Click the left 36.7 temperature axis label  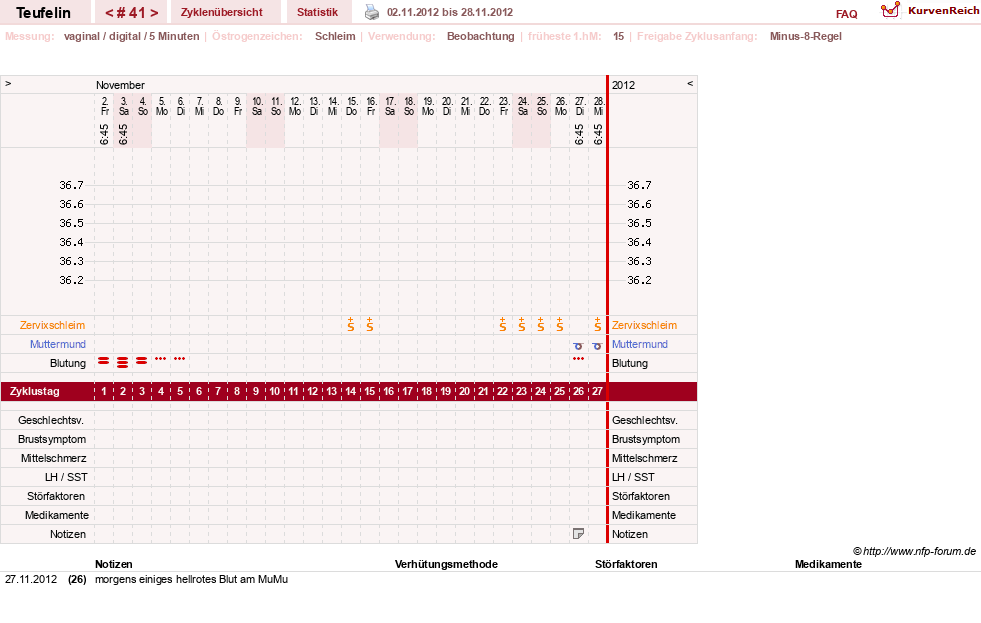pos(71,185)
